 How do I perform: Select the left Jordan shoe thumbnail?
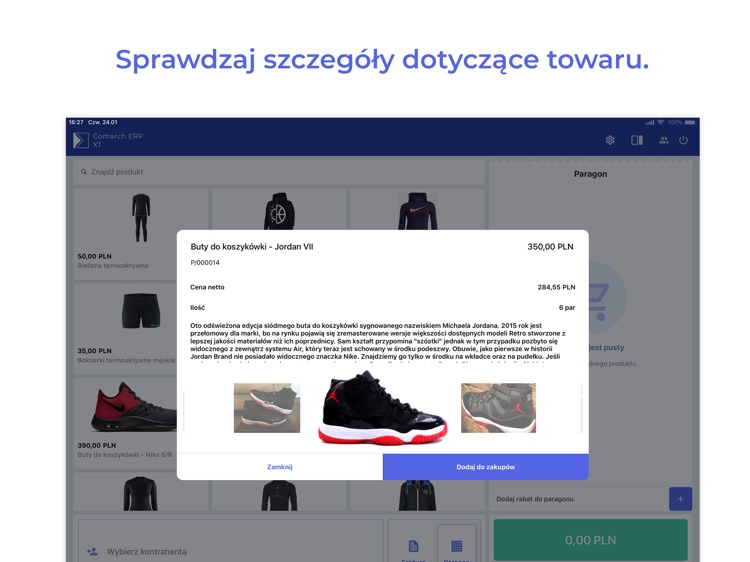267,408
